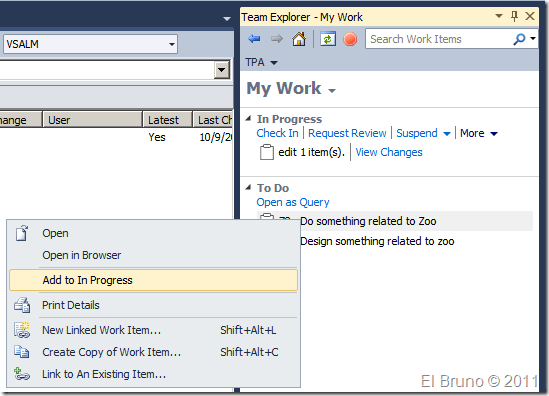The image size is (549, 396).
Task: Close the Team Explorer panel
Action: point(530,16)
